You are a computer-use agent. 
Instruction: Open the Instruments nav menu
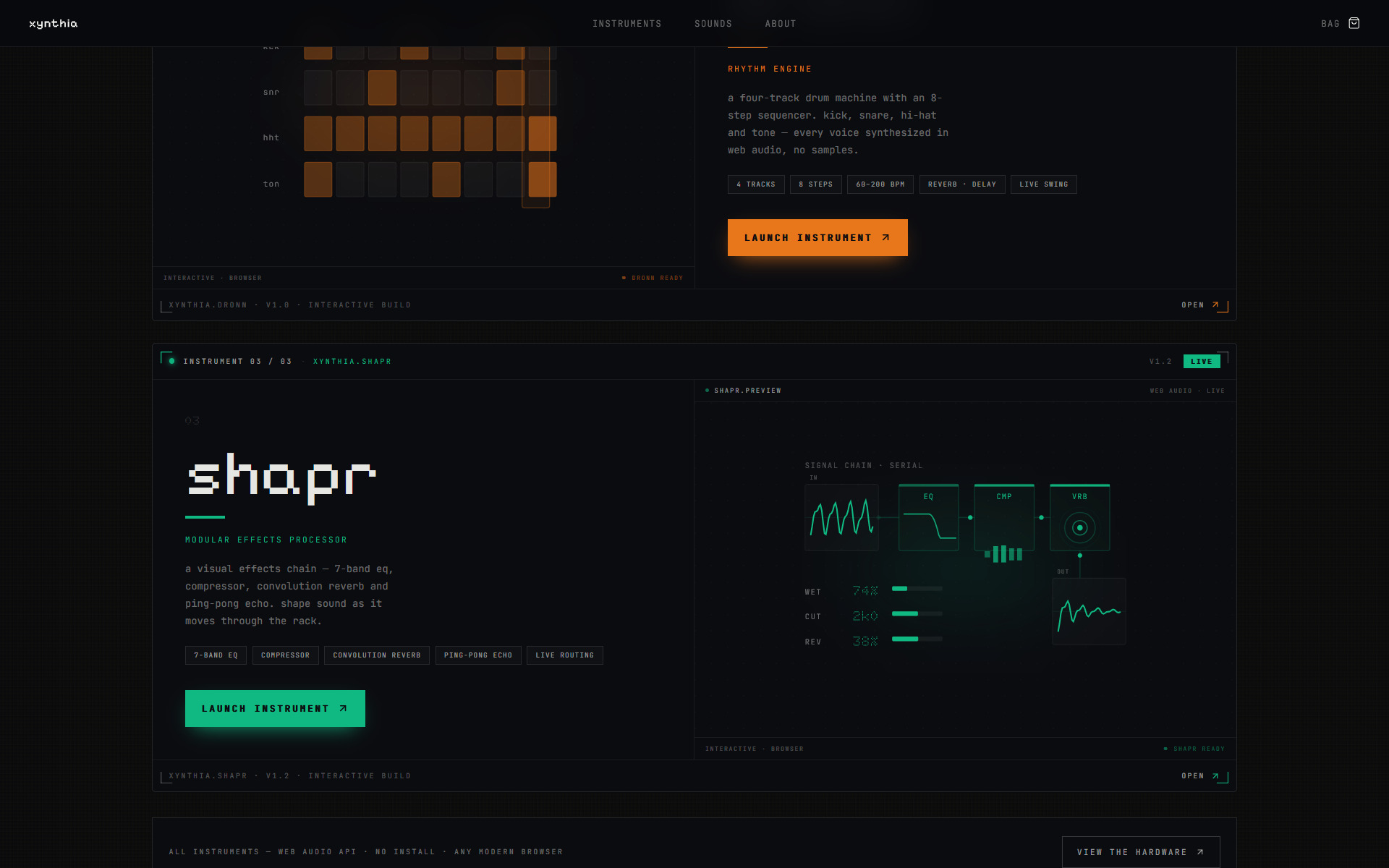click(x=626, y=24)
